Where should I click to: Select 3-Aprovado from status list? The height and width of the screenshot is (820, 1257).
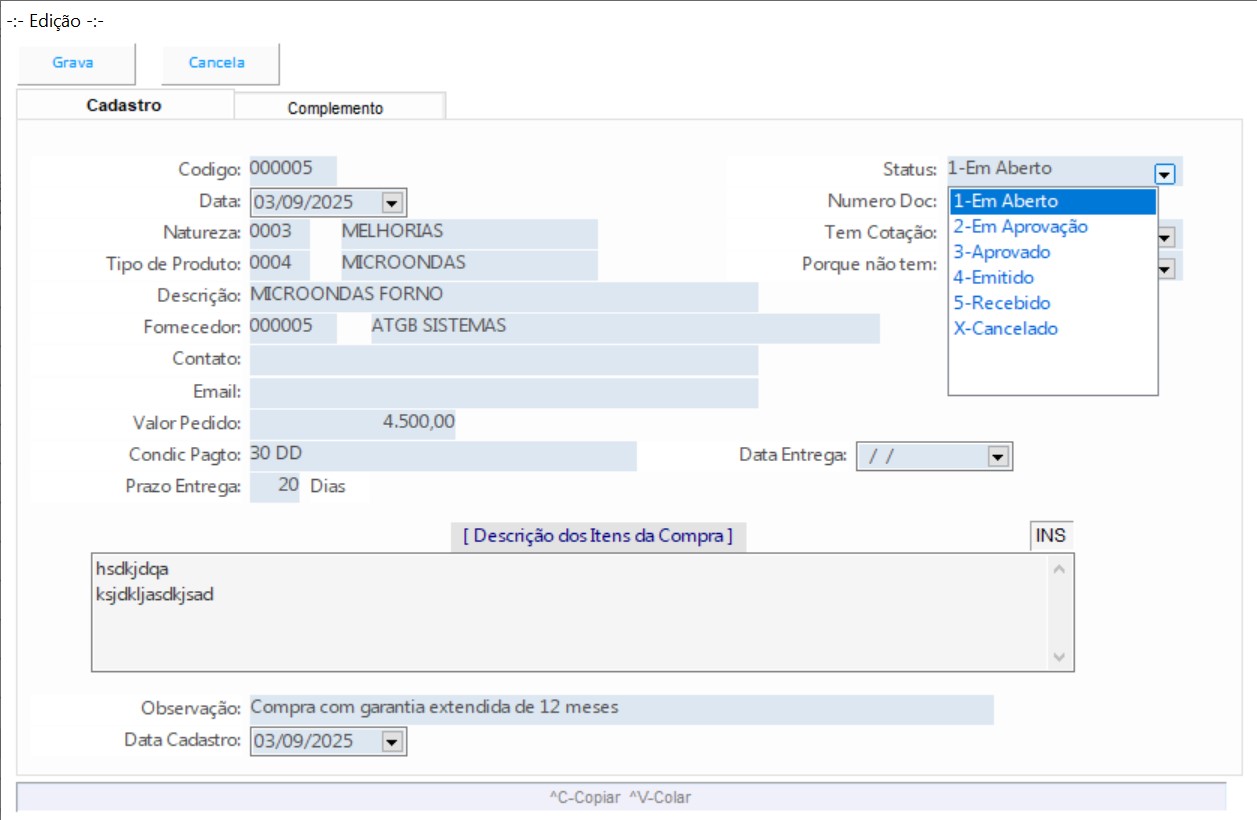[1001, 252]
